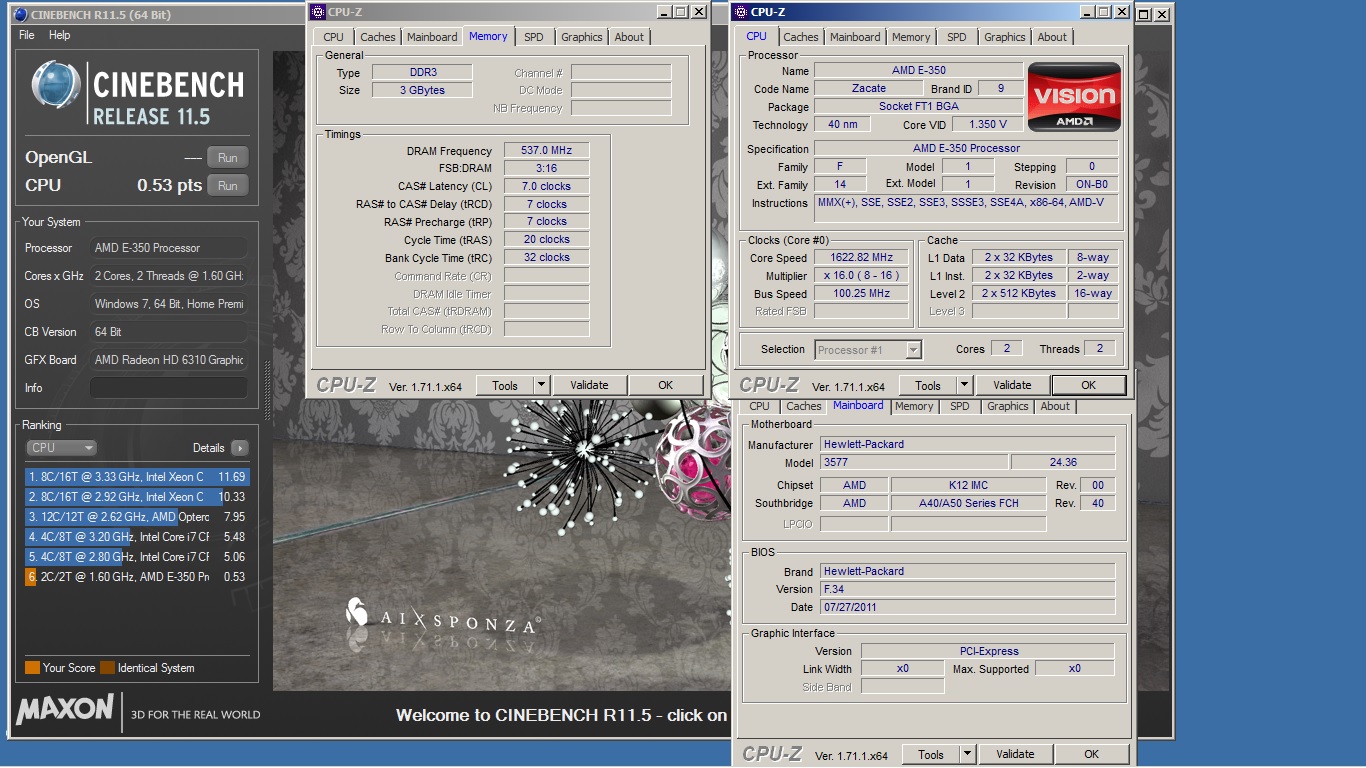Click the orange Your Score legend swatch
Screen dimensions: 1366x768
pos(32,668)
